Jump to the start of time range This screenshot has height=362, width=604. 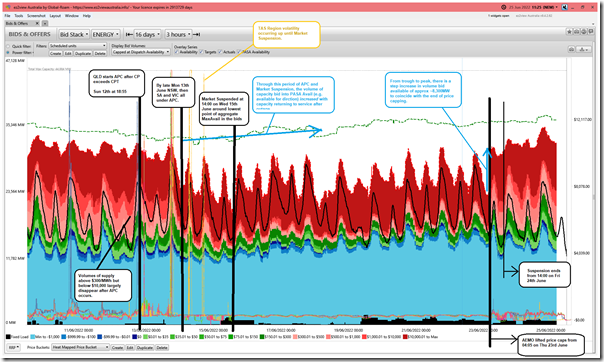click(x=129, y=34)
